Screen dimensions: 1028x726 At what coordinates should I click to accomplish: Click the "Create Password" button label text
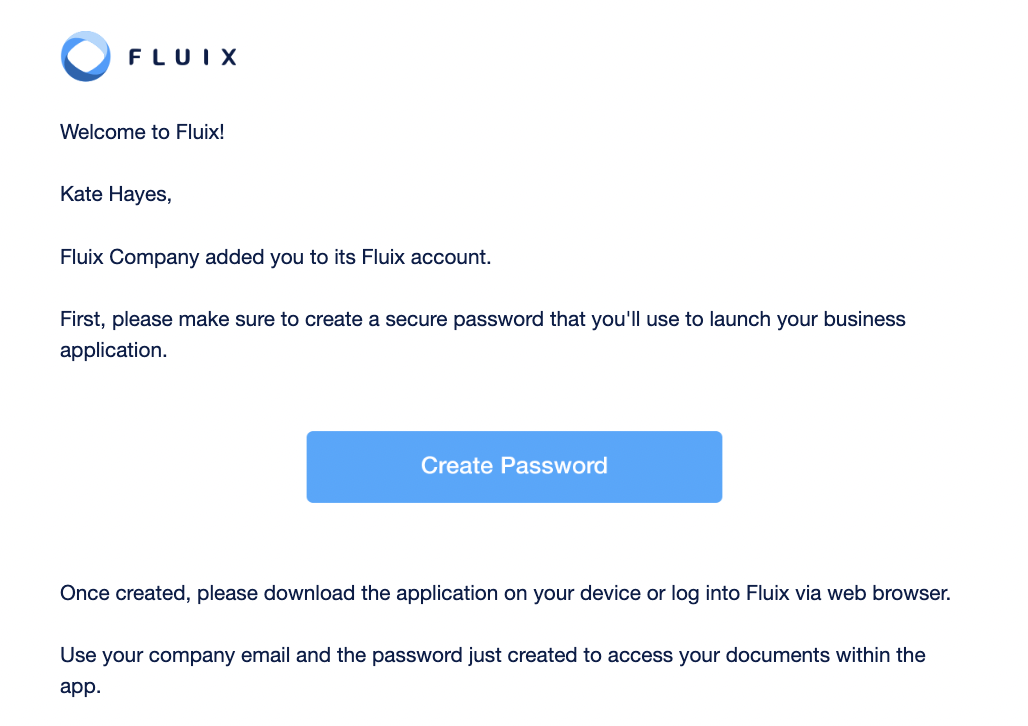[x=513, y=465]
